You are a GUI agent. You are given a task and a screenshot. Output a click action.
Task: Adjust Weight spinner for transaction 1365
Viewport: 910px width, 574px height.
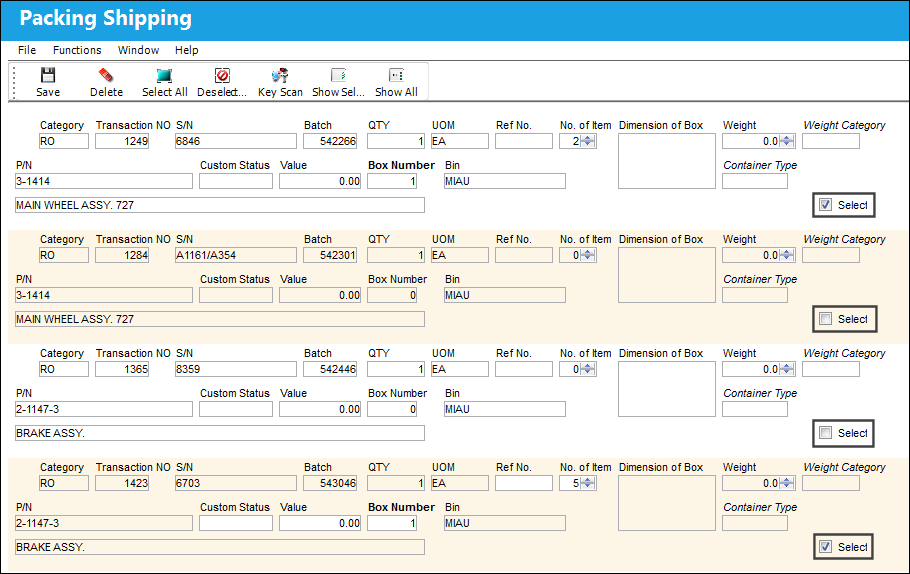[x=787, y=369]
